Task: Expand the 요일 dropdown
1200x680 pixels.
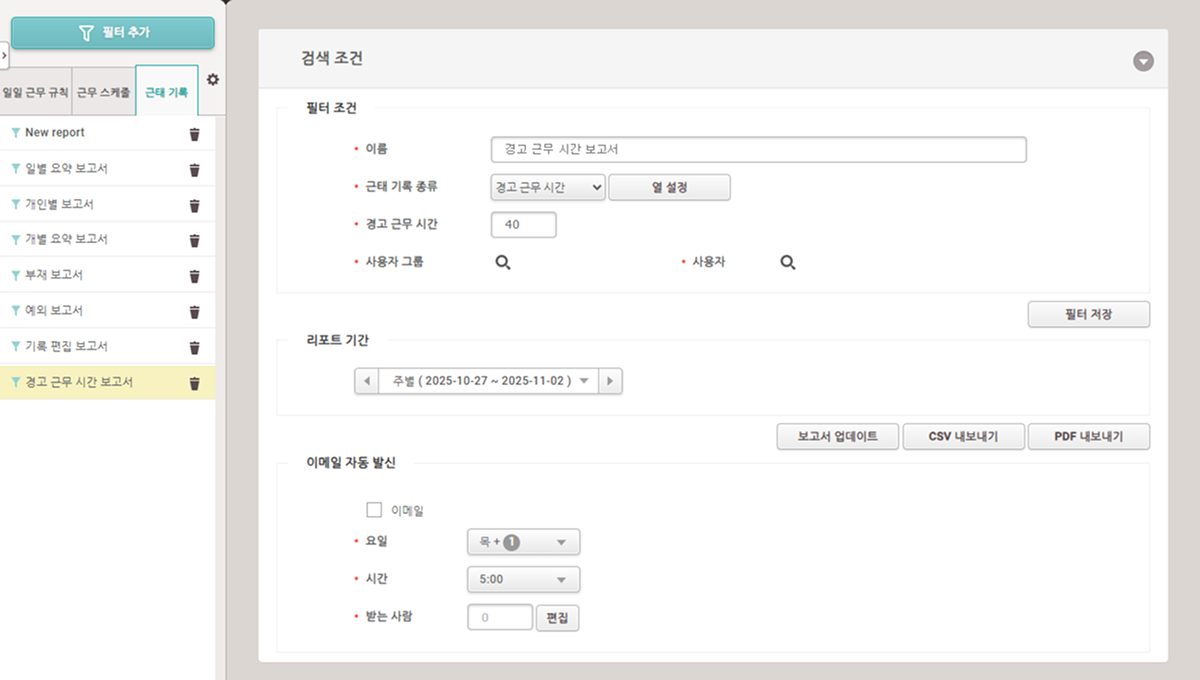Action: click(x=523, y=542)
